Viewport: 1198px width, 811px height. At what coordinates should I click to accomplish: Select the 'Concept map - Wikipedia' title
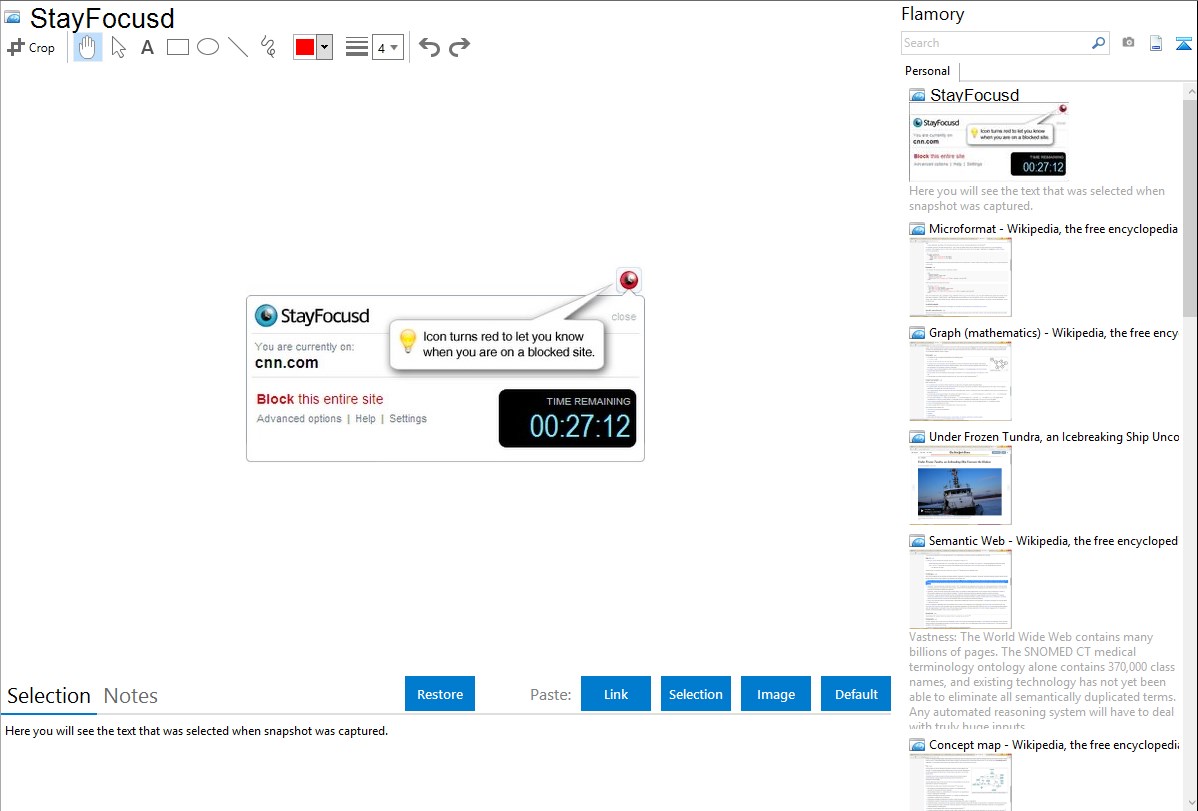click(x=1053, y=744)
